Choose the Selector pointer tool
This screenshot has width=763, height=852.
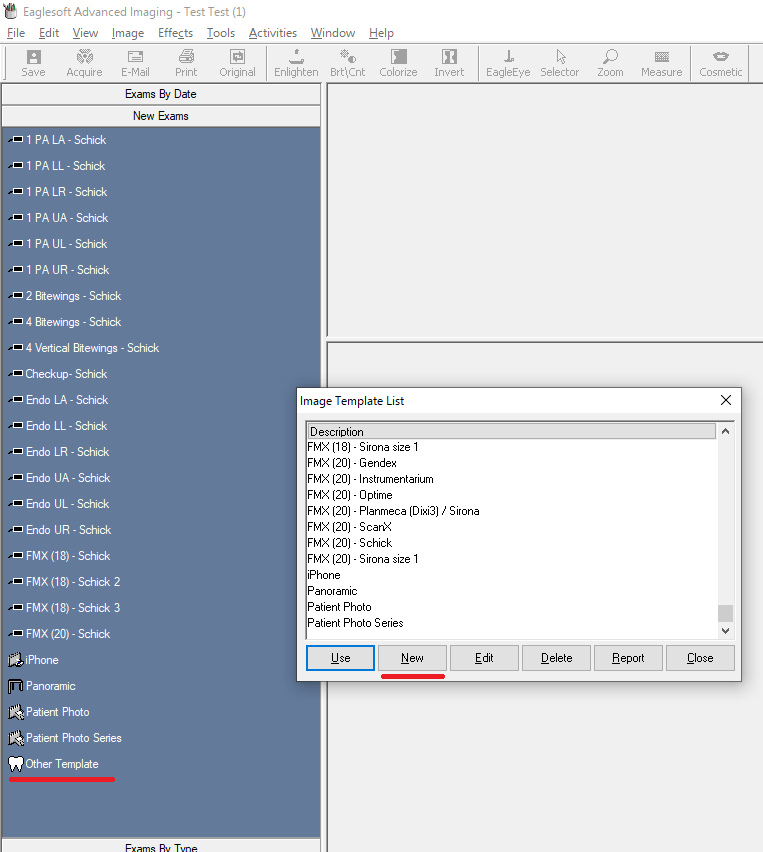pyautogui.click(x=559, y=63)
